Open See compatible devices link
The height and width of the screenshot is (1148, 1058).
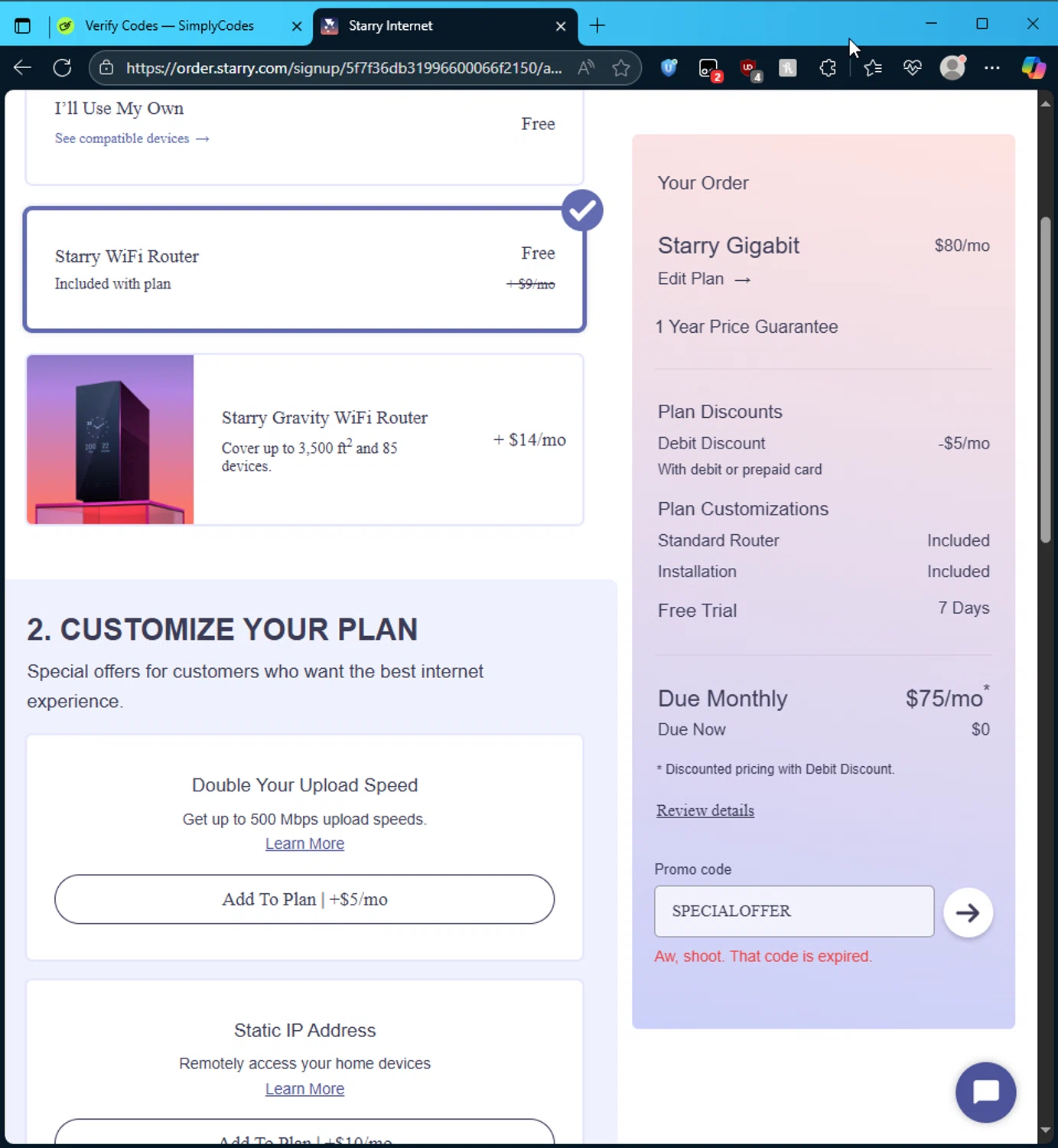point(132,139)
